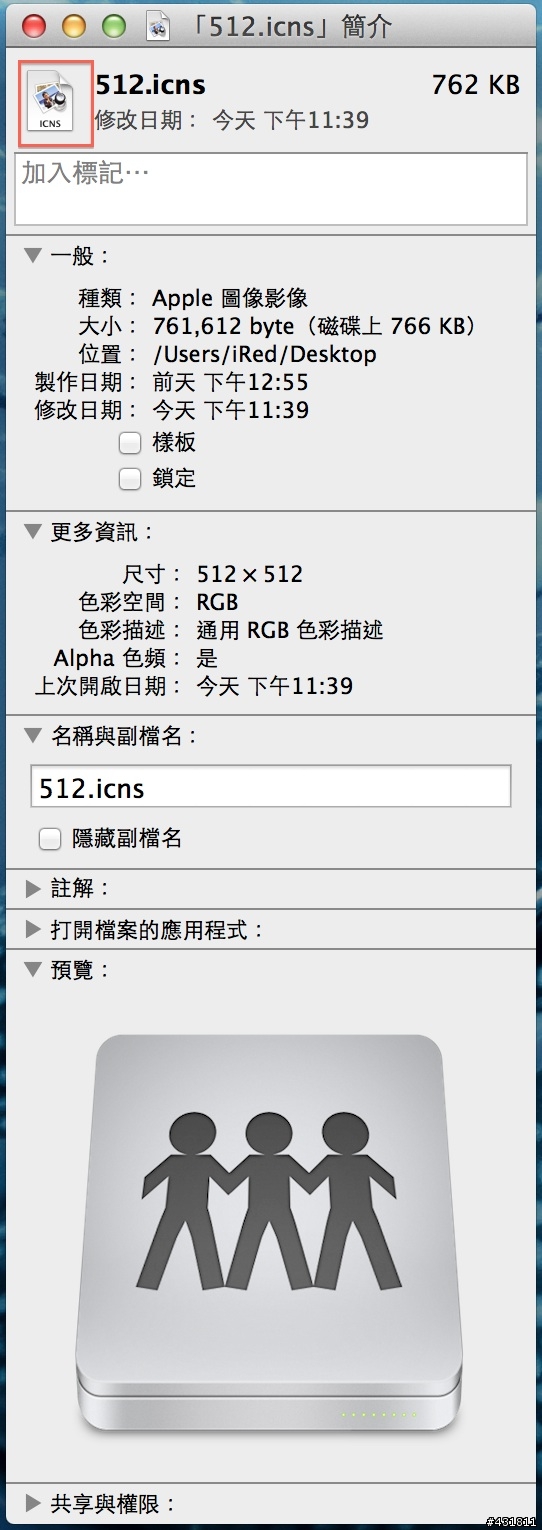Screen dimensions: 542x1530
Task: Toggle the 鎖定 checkbox
Action: coord(130,478)
